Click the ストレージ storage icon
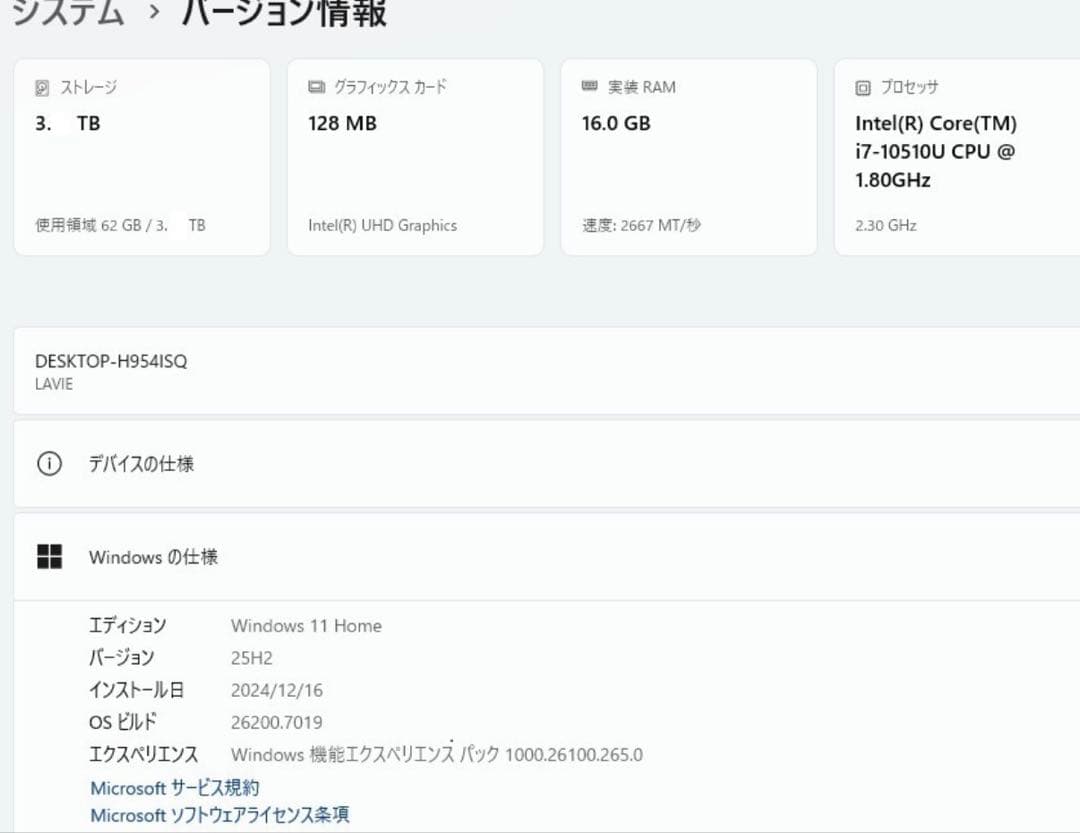 pyautogui.click(x=41, y=87)
